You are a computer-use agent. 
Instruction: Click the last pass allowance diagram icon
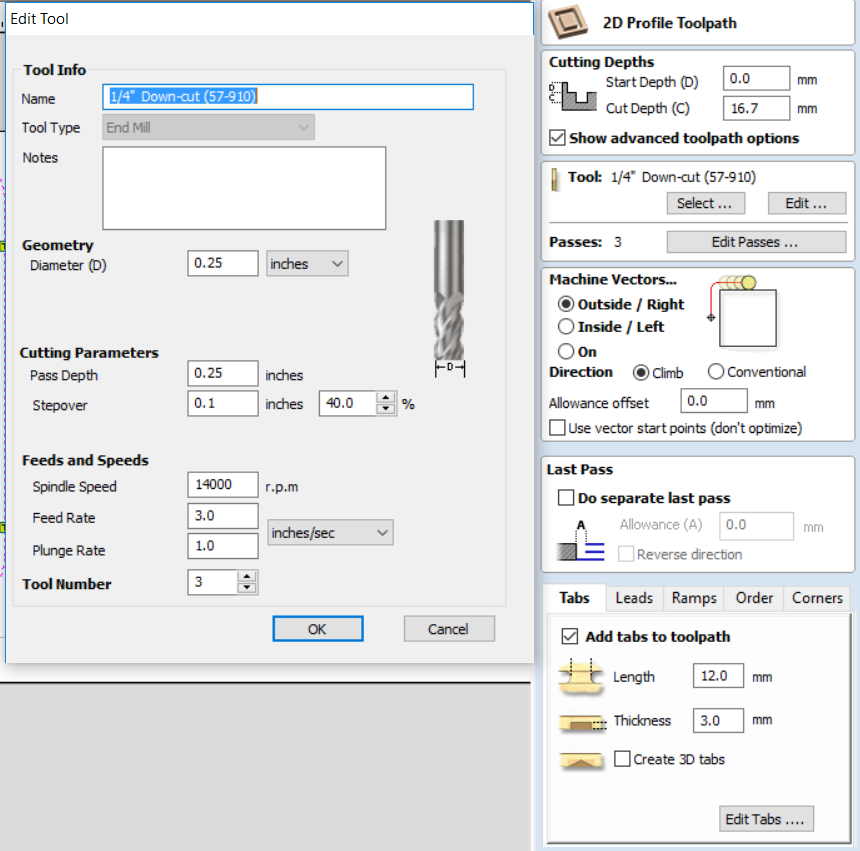(x=581, y=541)
